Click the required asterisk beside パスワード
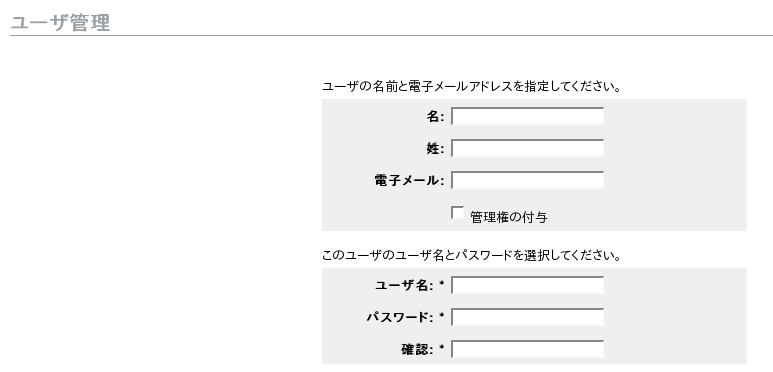 pos(442,316)
